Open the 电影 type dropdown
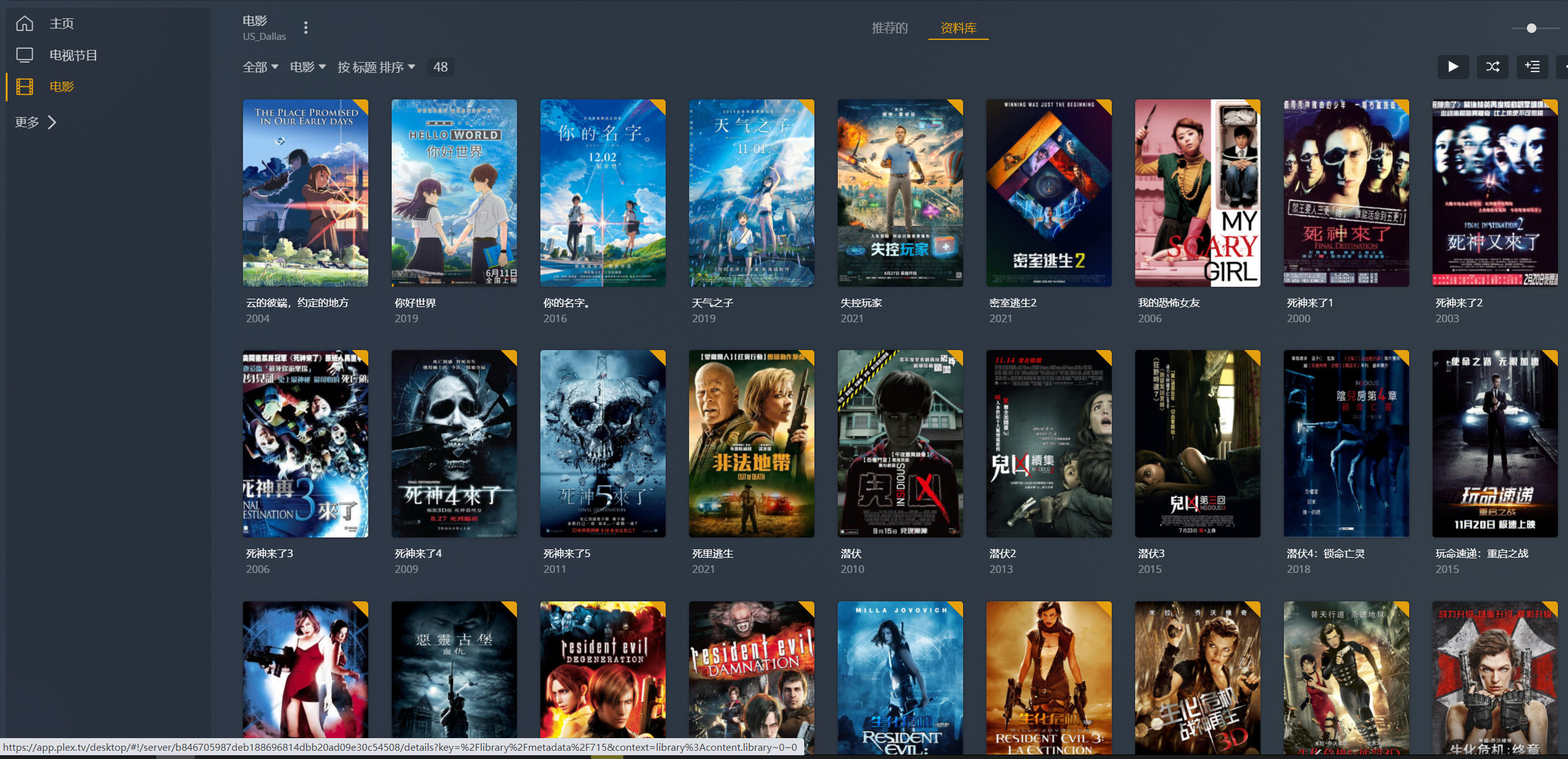The width and height of the screenshot is (1568, 759). tap(308, 67)
